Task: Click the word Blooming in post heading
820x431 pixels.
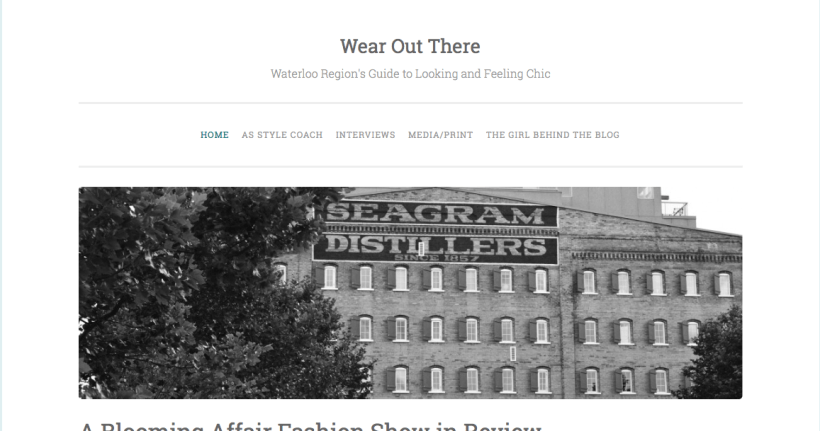Action: 151,426
